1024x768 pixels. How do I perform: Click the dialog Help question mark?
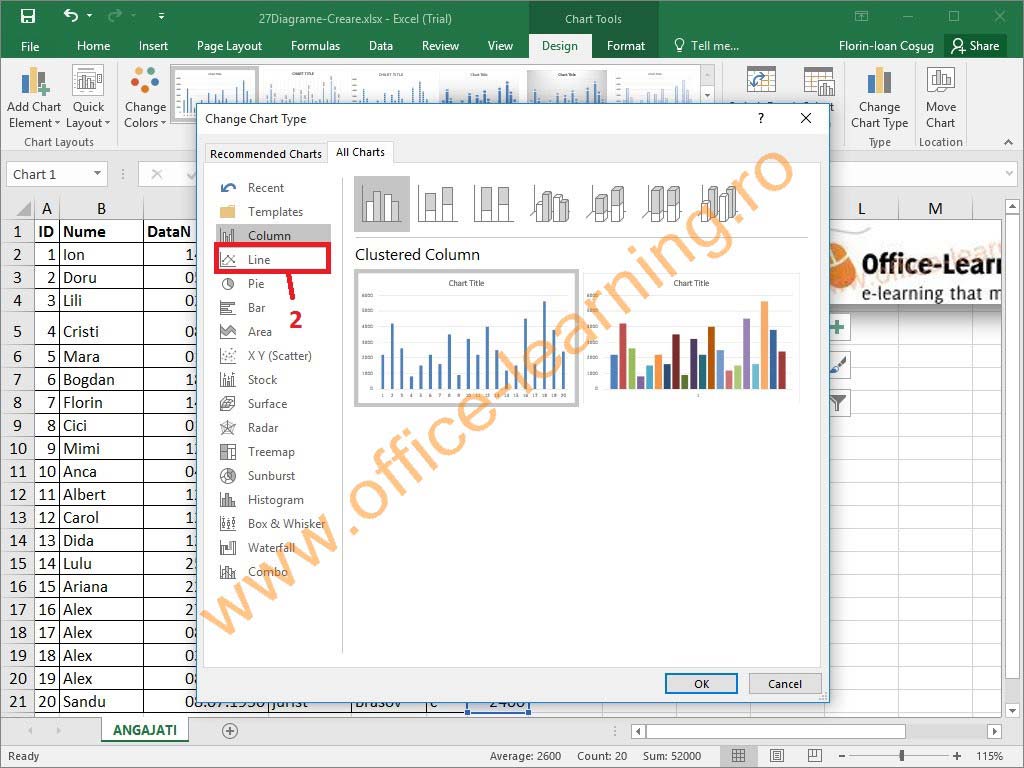tap(761, 118)
